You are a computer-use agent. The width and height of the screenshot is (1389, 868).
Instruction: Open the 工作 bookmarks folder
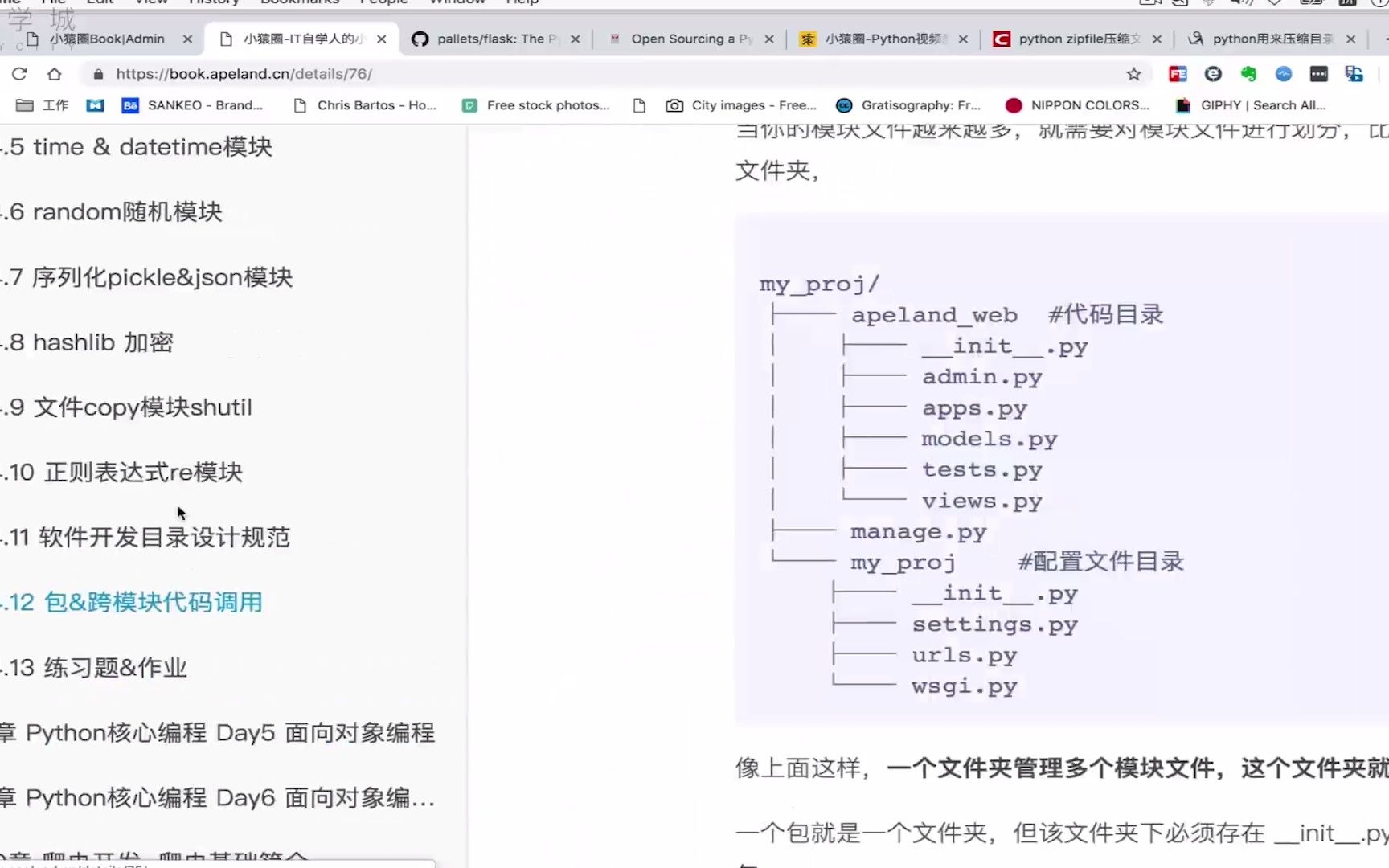tap(43, 105)
